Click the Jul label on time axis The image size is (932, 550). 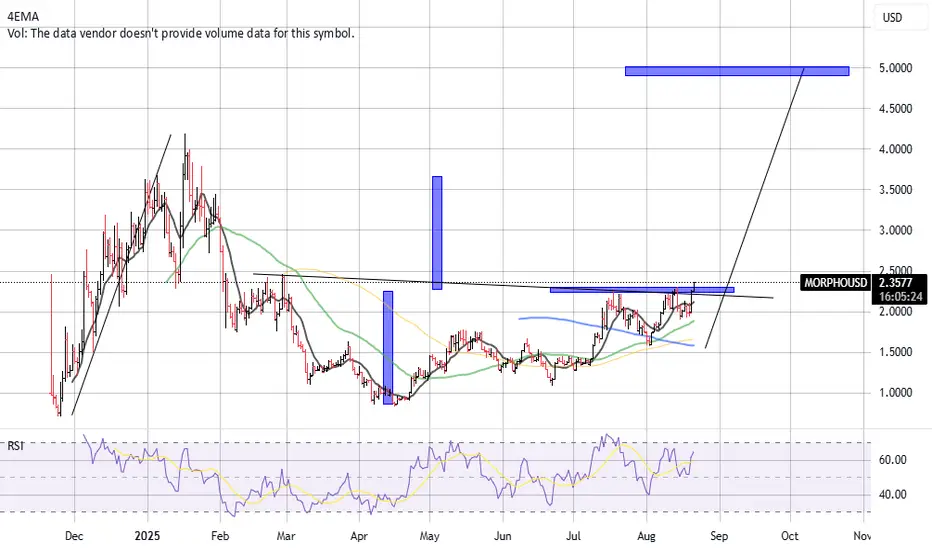click(x=574, y=536)
